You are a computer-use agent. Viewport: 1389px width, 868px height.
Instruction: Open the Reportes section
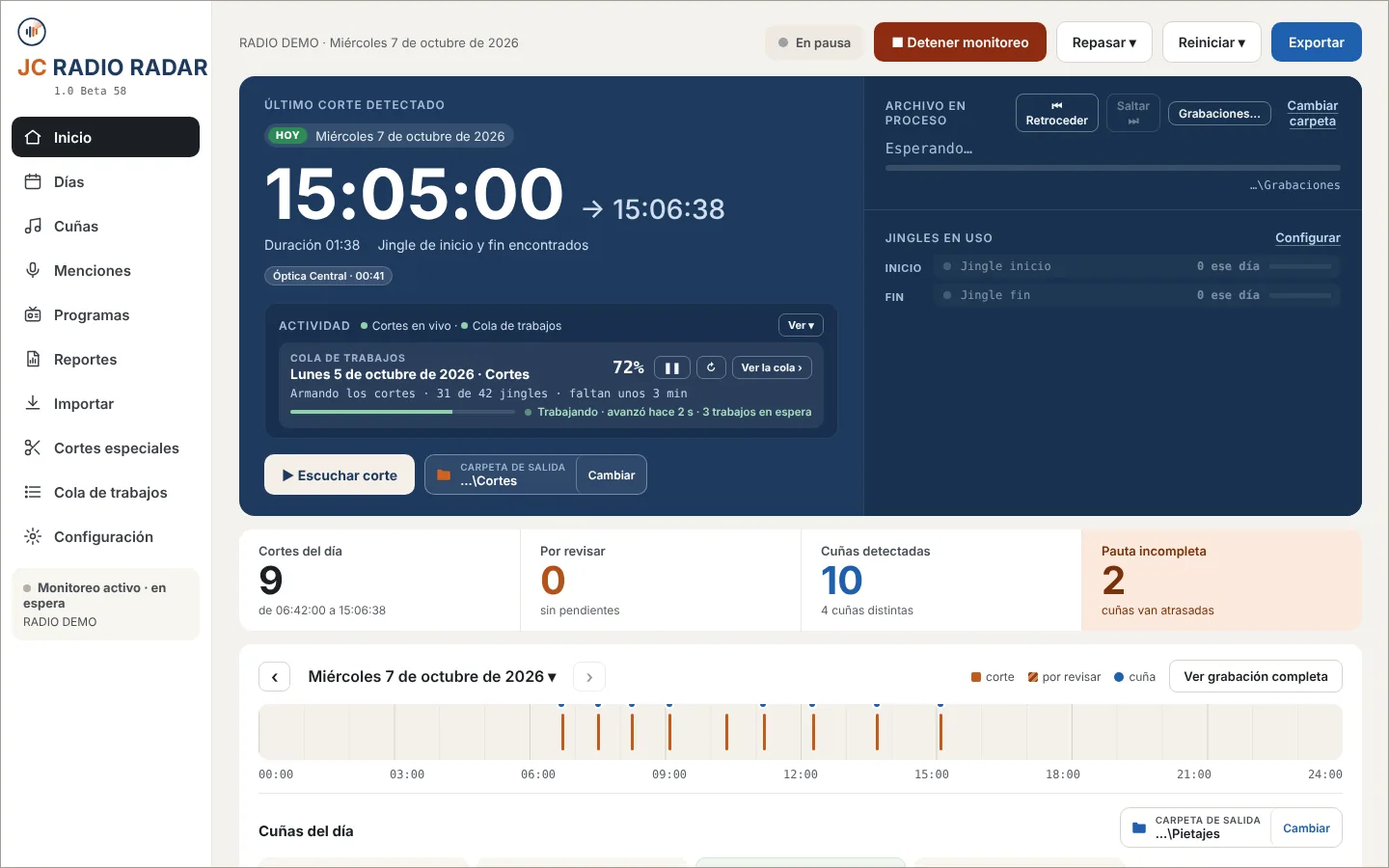(105, 360)
